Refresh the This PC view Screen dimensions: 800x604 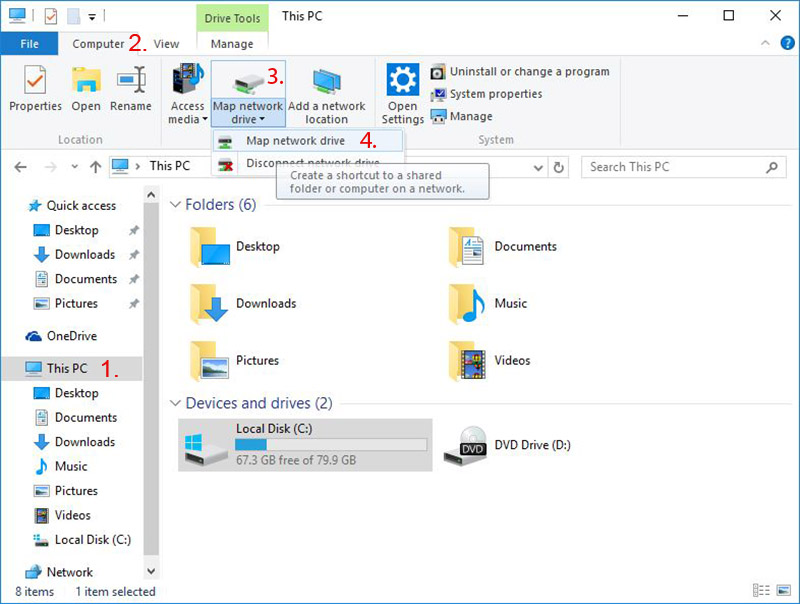(559, 167)
